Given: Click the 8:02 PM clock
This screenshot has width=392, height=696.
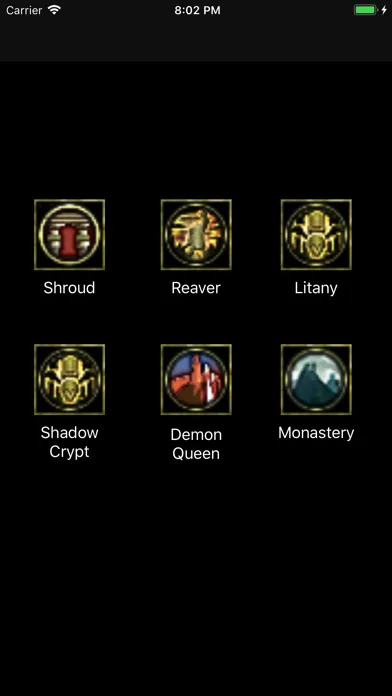Looking at the screenshot, I should [x=197, y=10].
